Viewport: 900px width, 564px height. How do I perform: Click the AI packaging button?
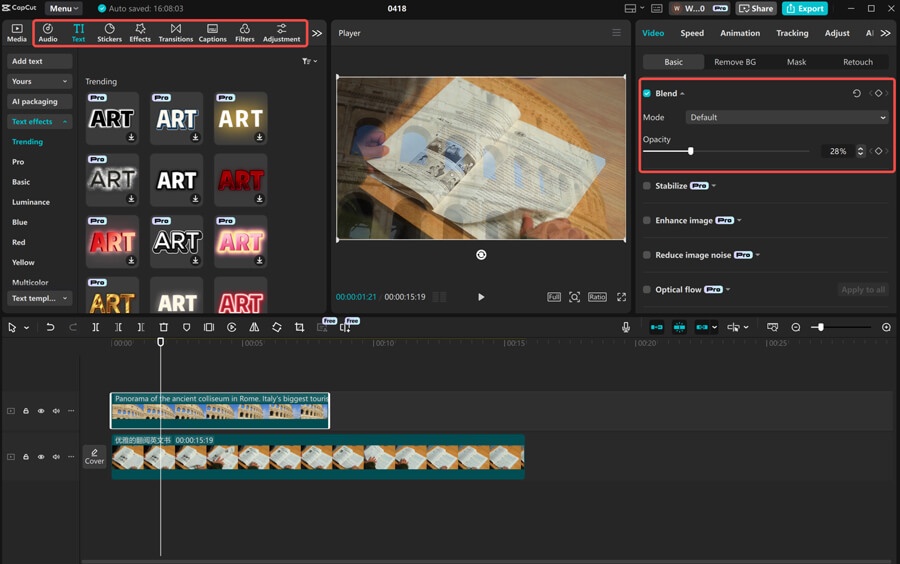click(39, 101)
